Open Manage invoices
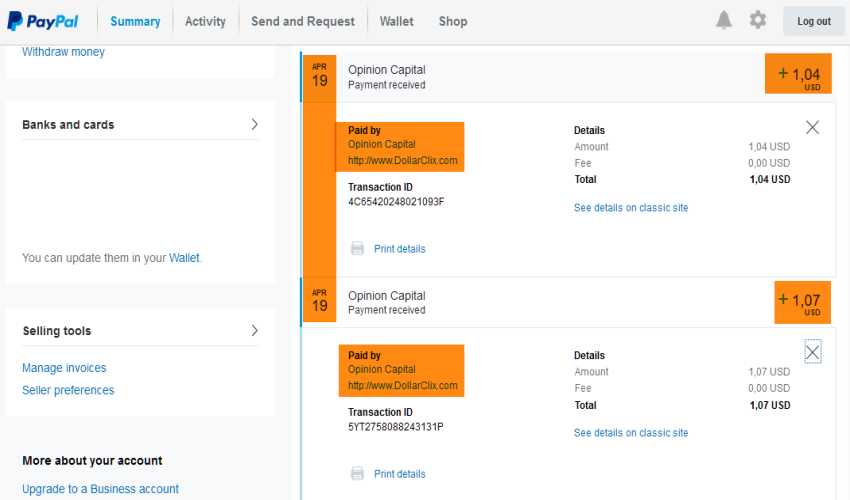850x500 pixels. coord(64,368)
